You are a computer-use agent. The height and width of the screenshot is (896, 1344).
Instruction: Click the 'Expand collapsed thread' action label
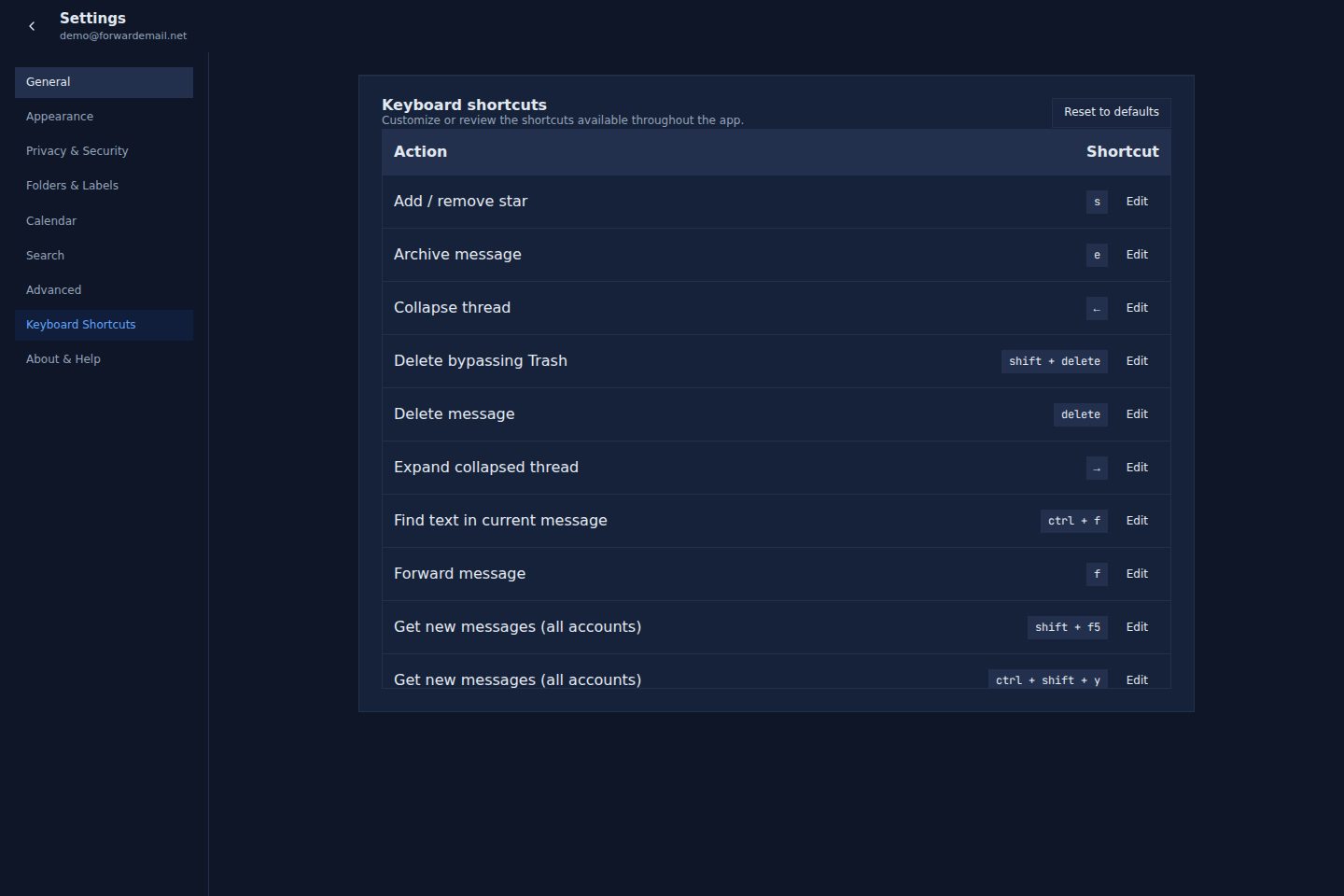486,468
